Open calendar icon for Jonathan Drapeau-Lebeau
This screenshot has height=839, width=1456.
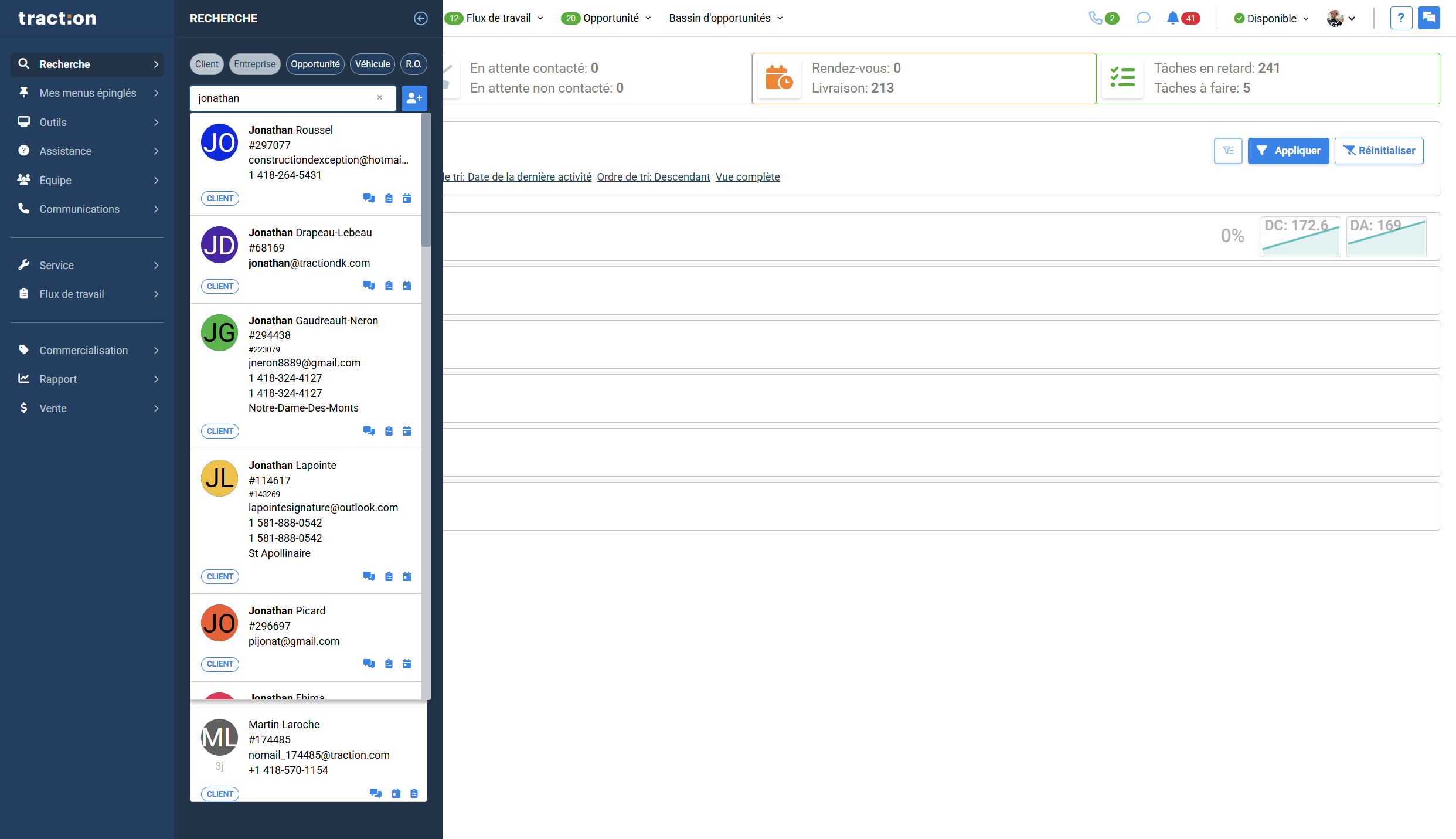click(x=407, y=286)
